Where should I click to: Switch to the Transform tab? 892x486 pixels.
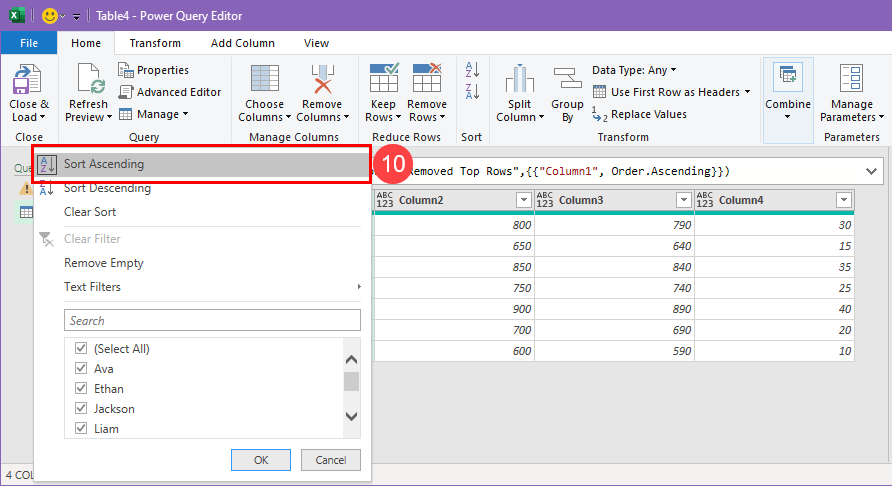155,43
